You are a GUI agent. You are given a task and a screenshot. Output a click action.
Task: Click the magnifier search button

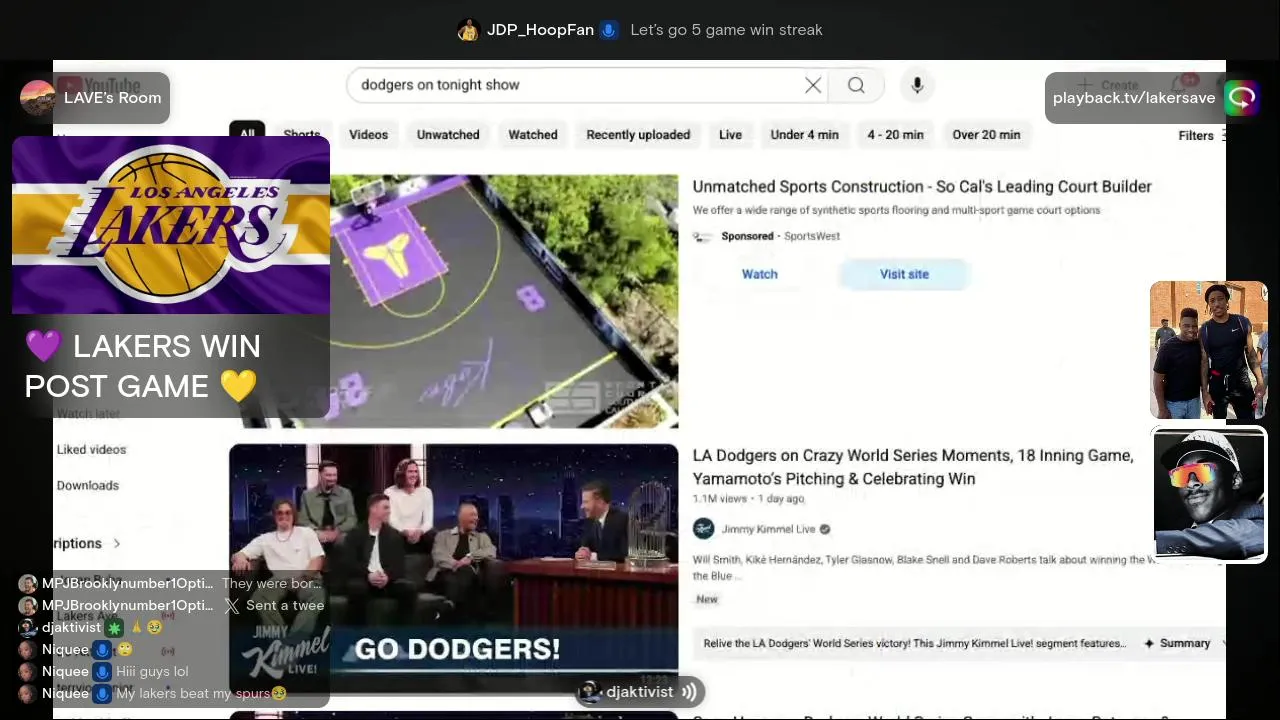[x=856, y=85]
